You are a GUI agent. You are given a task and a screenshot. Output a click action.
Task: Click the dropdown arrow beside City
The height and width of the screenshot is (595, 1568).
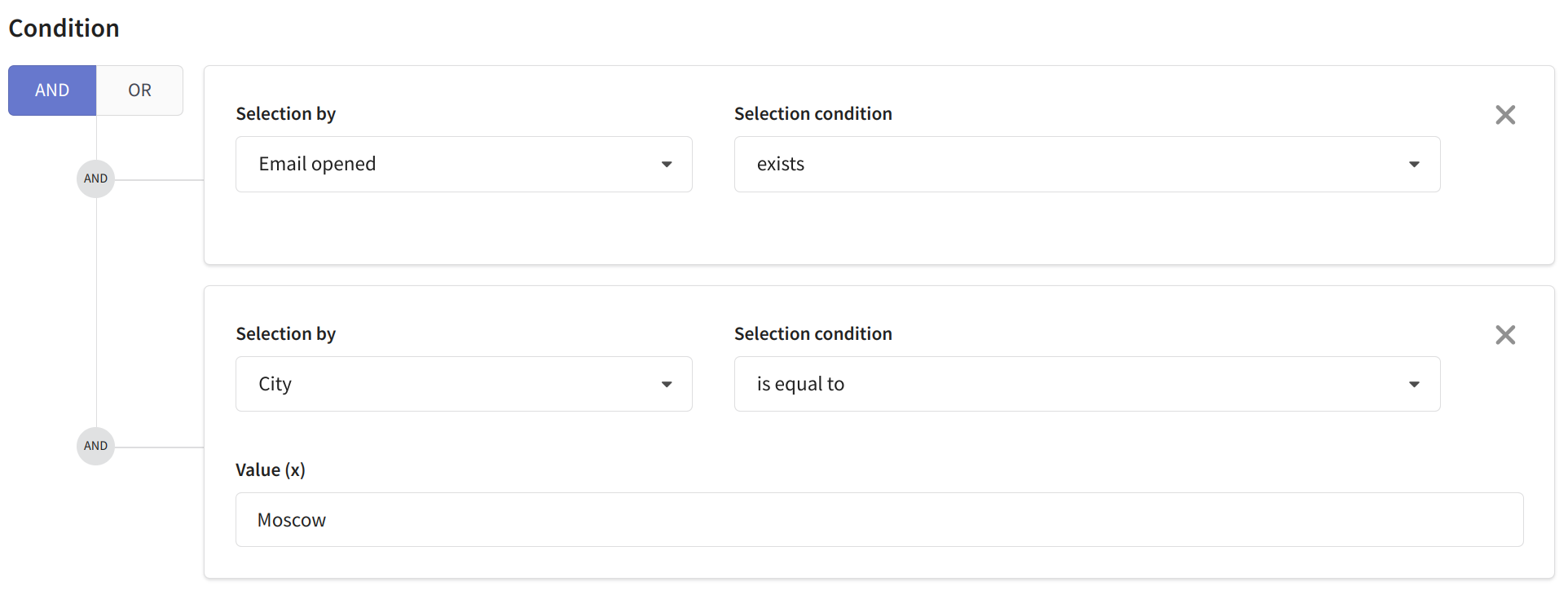[667, 384]
